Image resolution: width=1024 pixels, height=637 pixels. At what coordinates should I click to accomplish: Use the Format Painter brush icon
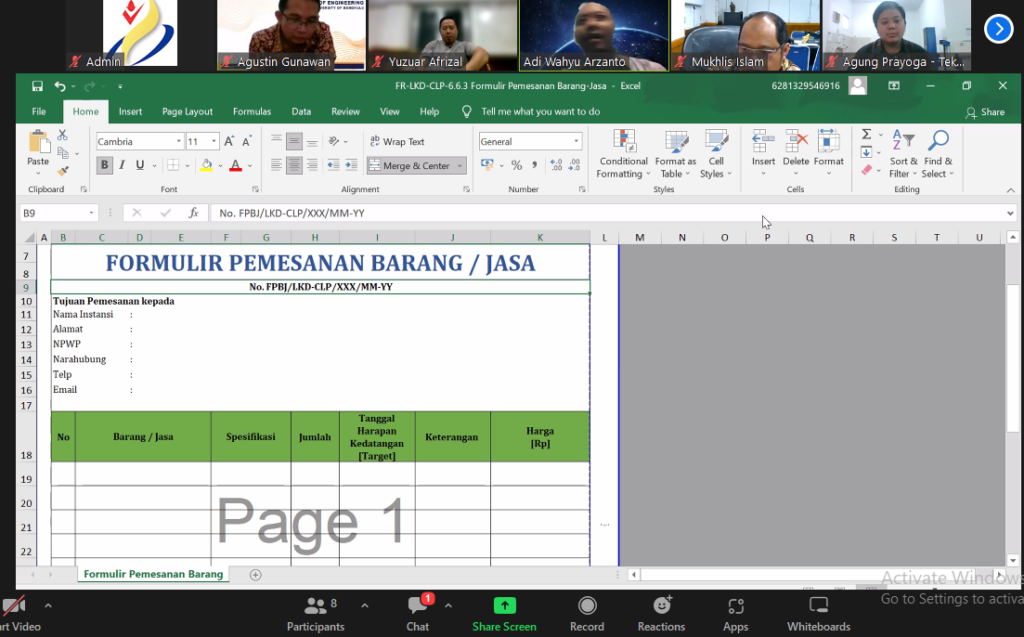[63, 171]
